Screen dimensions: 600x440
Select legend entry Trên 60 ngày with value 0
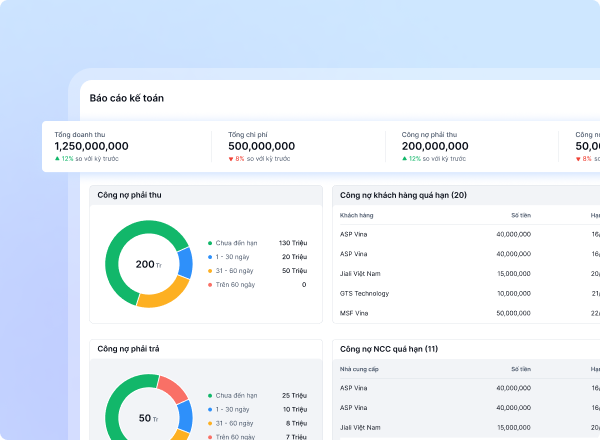click(257, 285)
